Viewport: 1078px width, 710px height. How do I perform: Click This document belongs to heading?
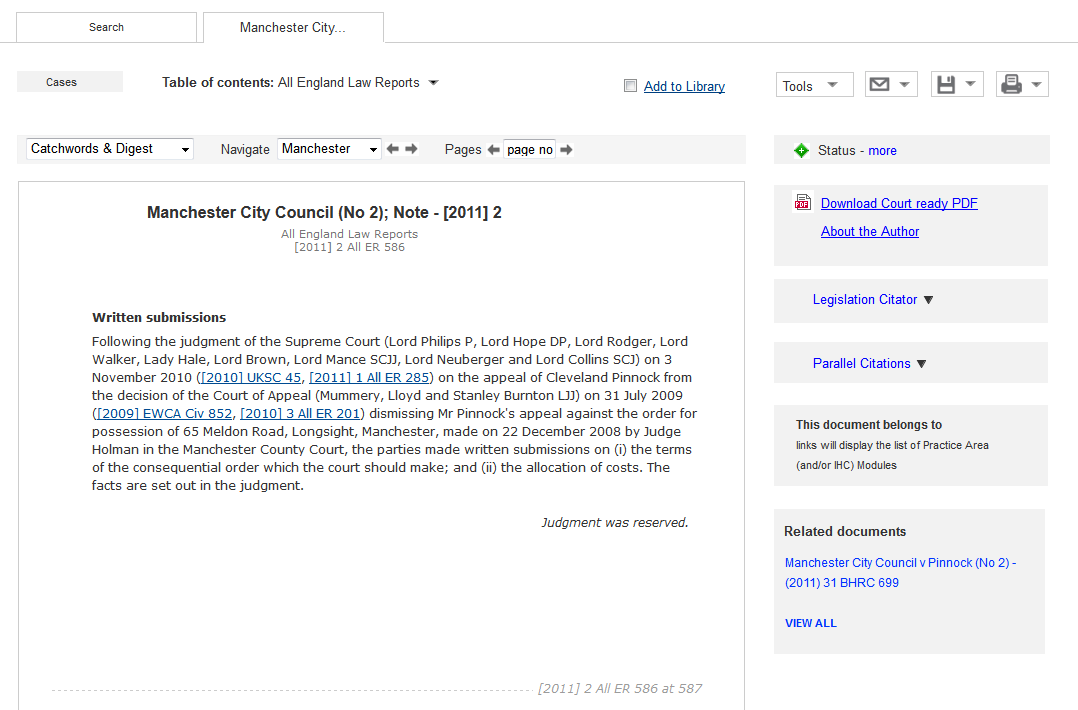tap(869, 425)
